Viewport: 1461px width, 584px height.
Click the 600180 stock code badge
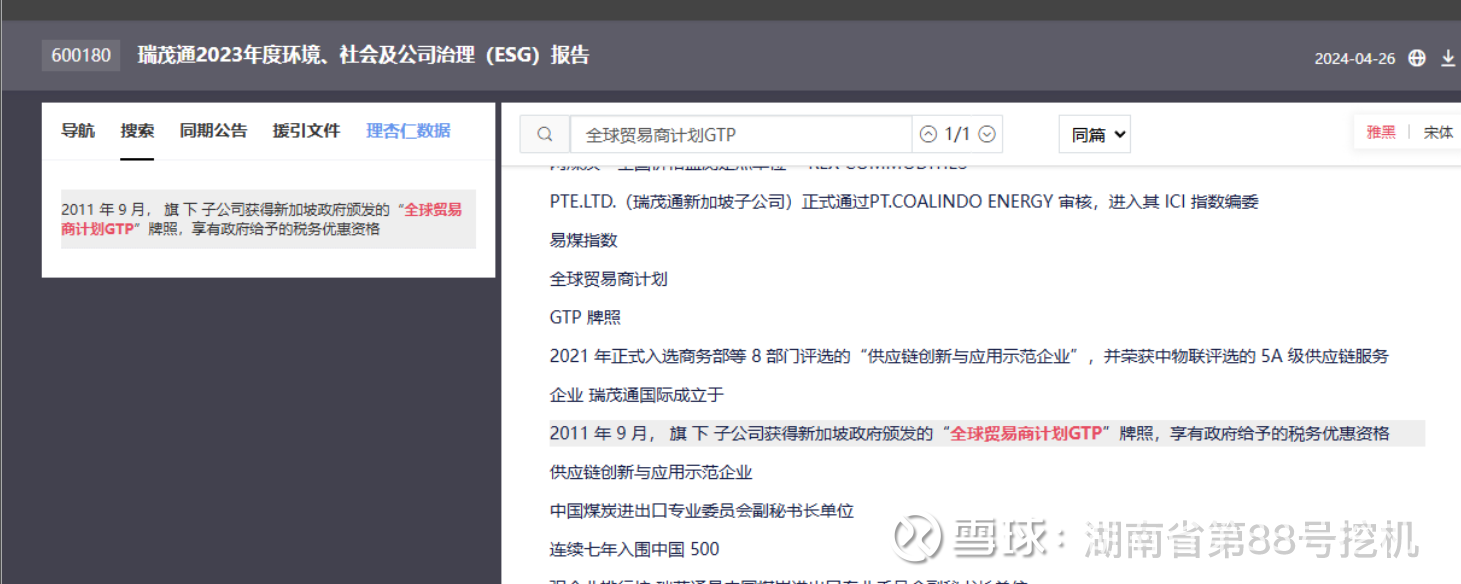coord(81,55)
